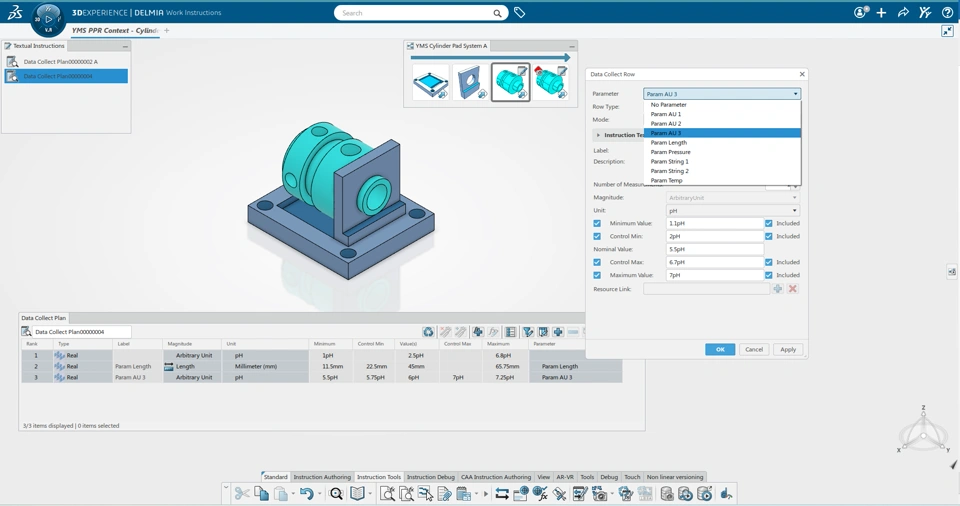Screen dimensions: 960x506
Task: Toggle the Maximum Value checkbox
Action: click(x=597, y=275)
